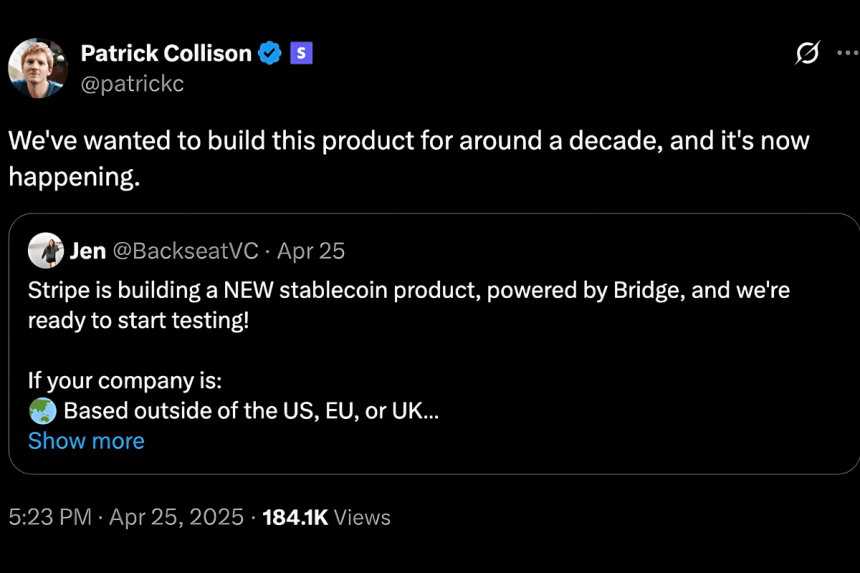Click the globe emoji in quoted tweet
The image size is (860, 573).
[42, 411]
